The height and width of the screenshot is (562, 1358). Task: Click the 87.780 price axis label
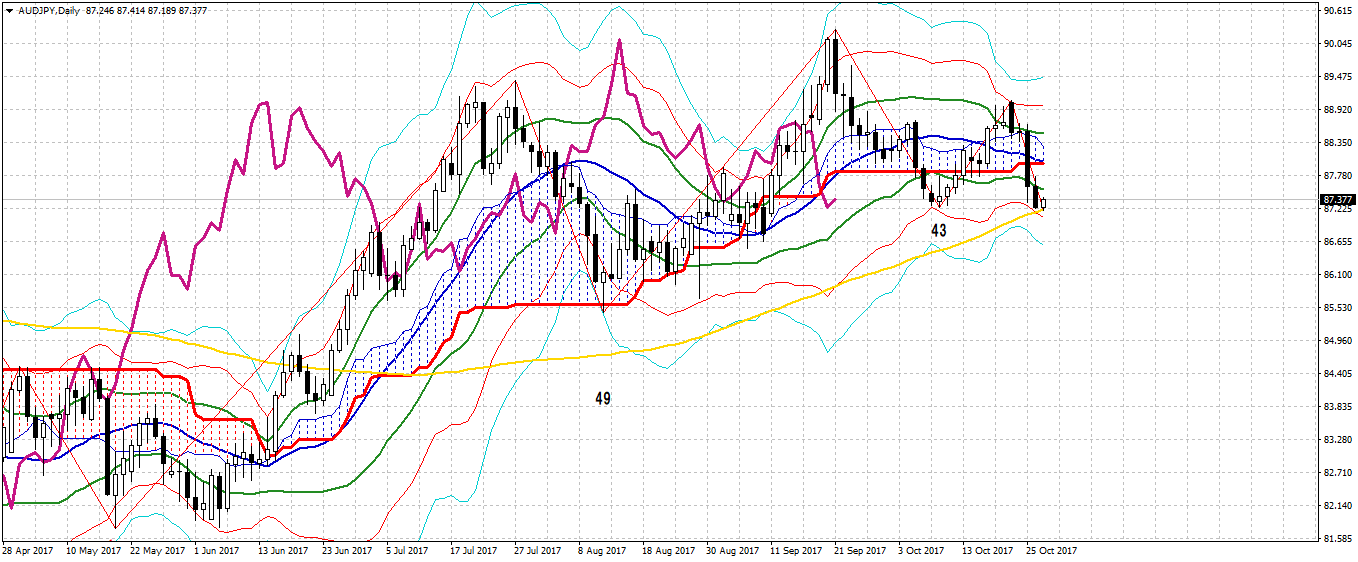1336,176
